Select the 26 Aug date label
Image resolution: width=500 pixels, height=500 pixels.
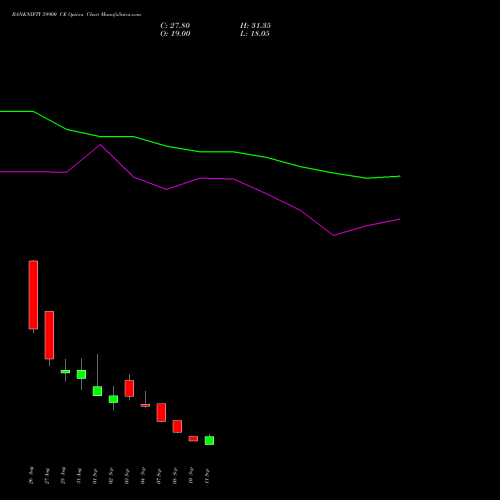(31, 475)
